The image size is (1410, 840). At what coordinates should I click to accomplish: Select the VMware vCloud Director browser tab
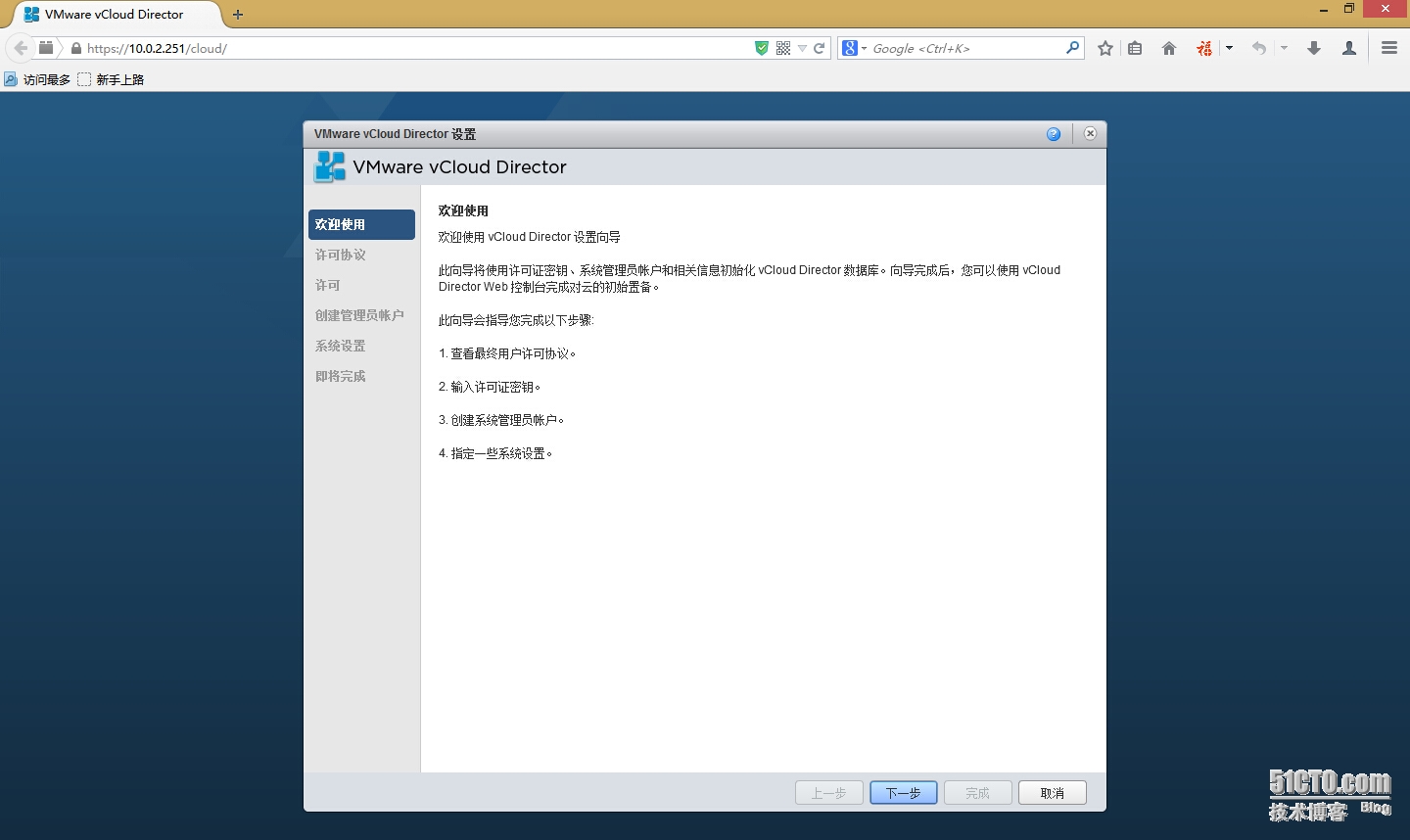[x=116, y=15]
